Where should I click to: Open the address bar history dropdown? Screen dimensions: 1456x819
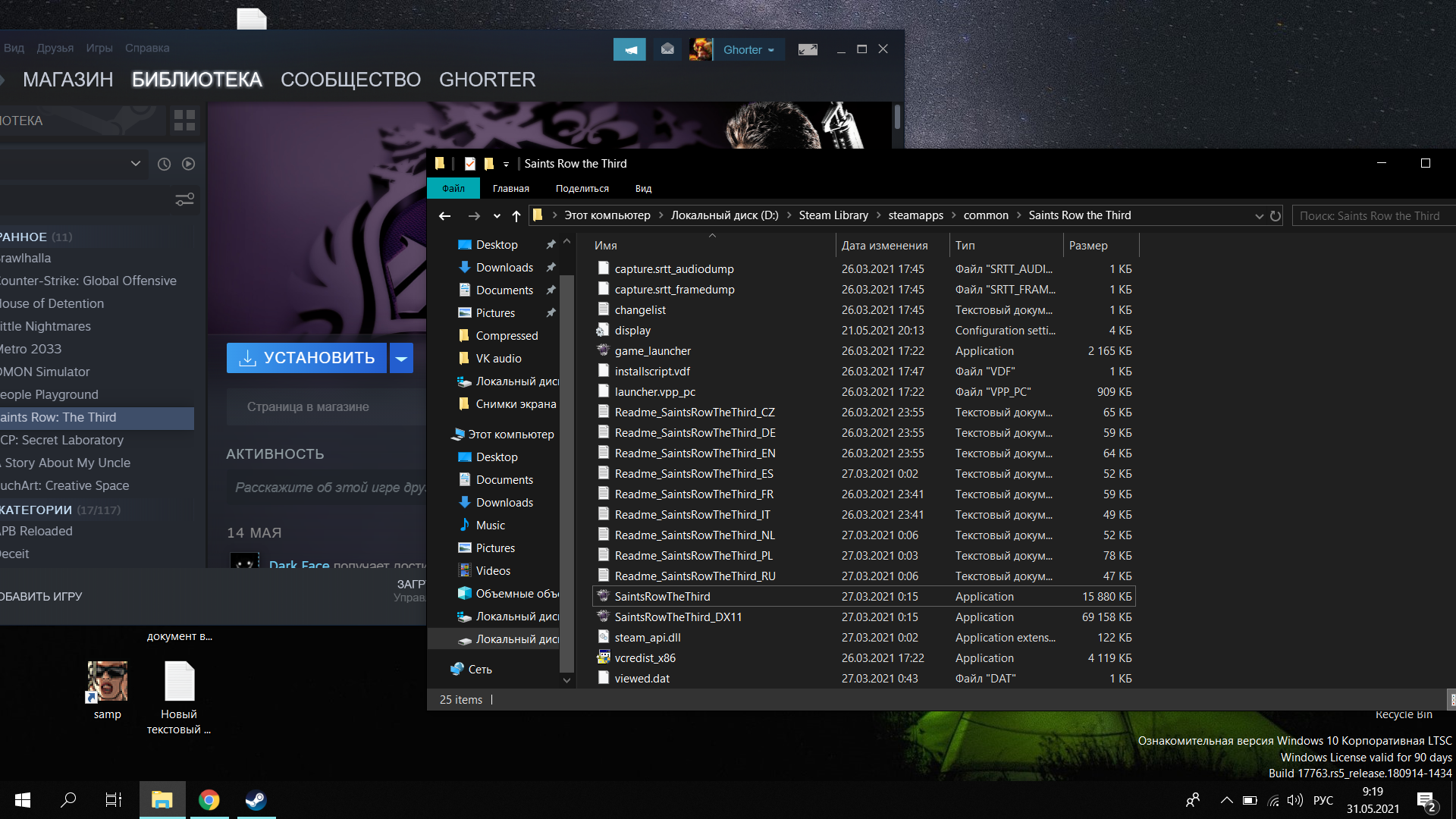1259,216
